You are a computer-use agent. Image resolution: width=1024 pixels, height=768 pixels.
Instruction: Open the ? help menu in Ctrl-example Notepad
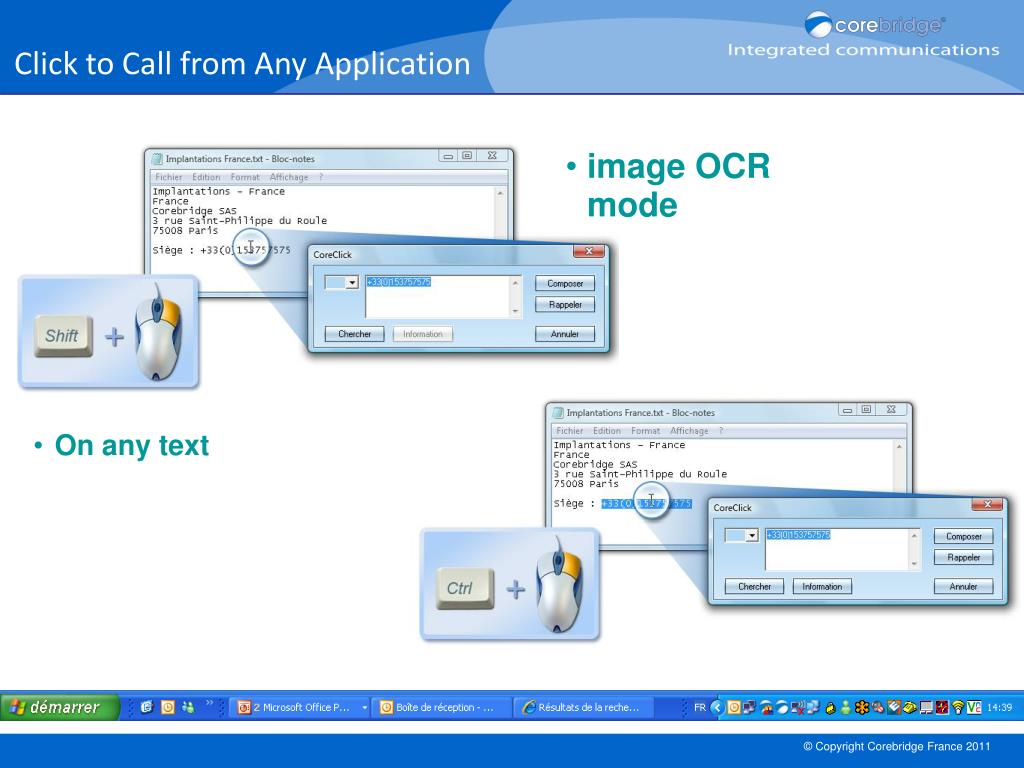click(721, 431)
